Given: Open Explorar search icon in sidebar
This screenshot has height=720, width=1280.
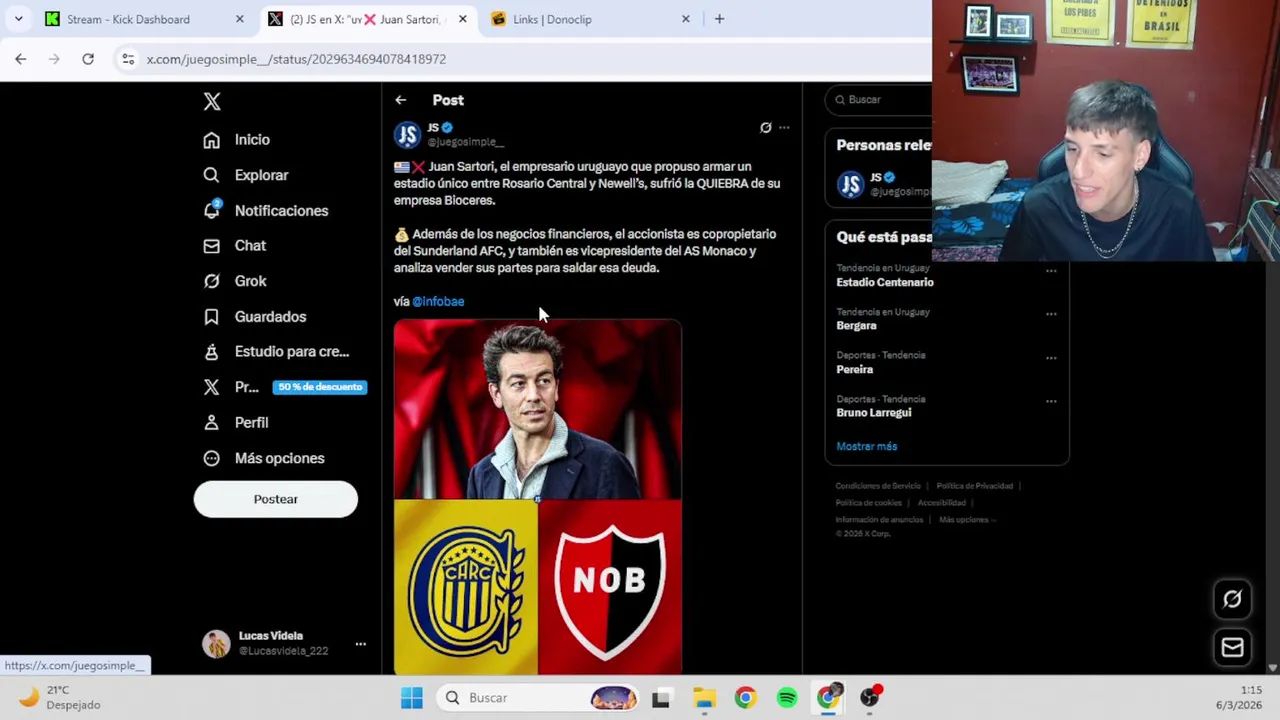Looking at the screenshot, I should [x=211, y=175].
